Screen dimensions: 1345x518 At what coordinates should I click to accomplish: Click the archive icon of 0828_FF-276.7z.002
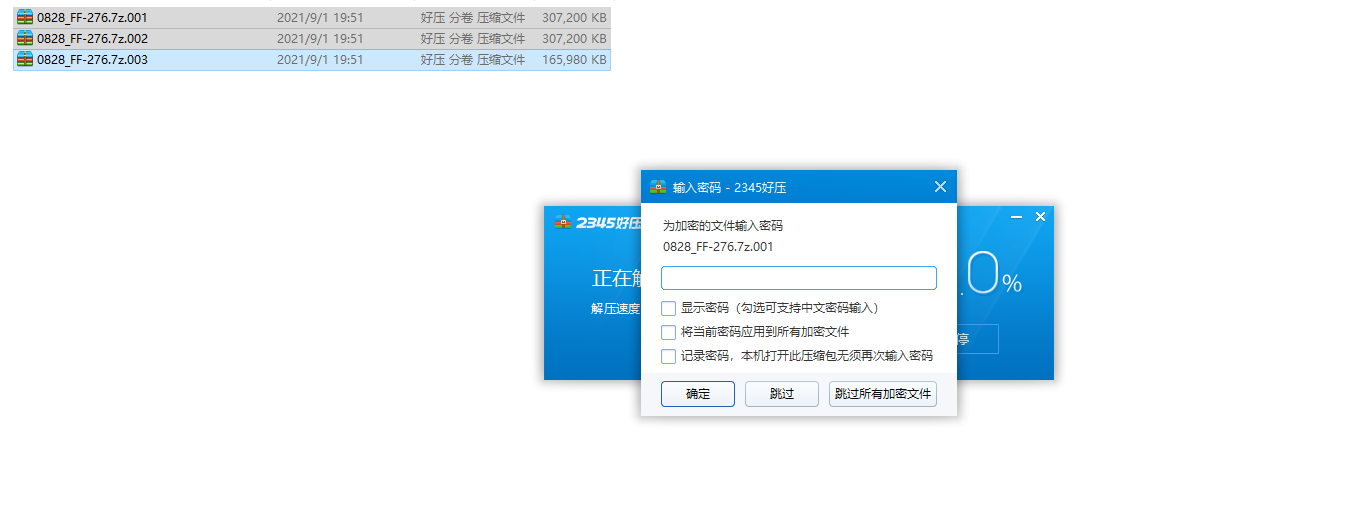click(x=25, y=38)
